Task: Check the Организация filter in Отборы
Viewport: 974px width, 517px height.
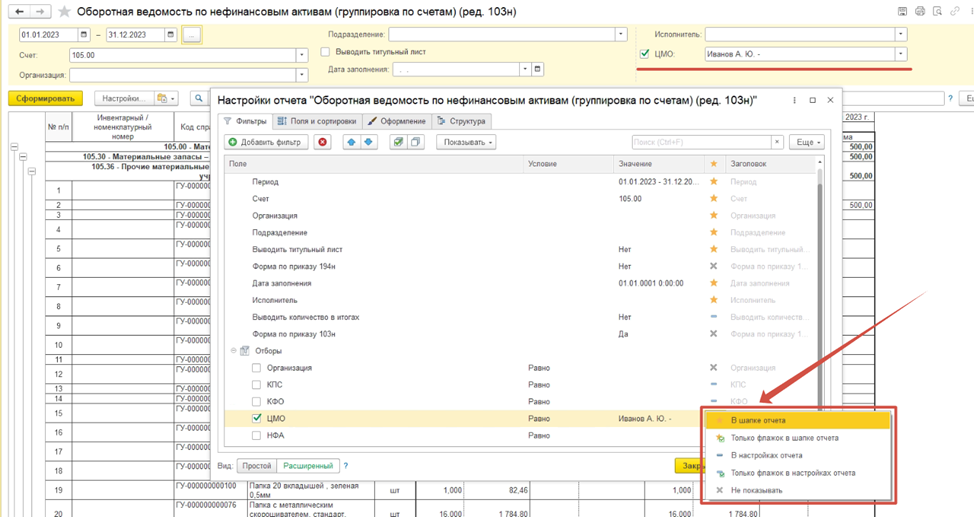Action: tap(257, 368)
